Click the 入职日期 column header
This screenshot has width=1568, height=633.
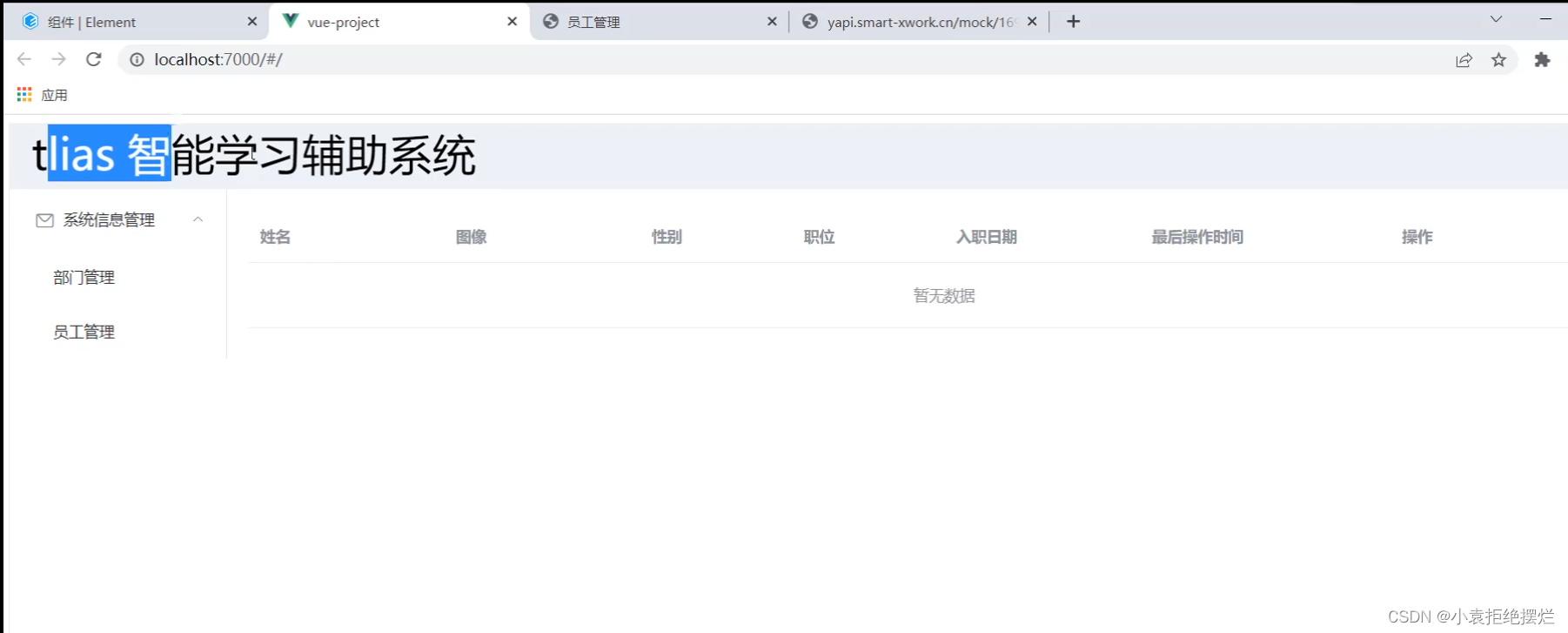tap(987, 237)
